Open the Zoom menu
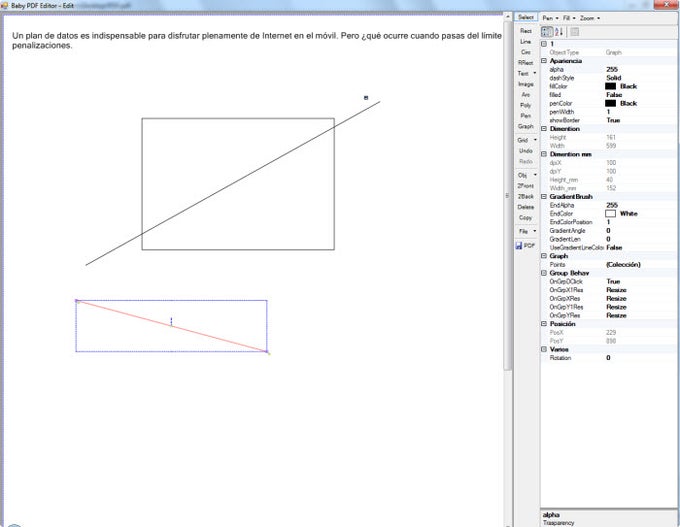The image size is (680, 527). pyautogui.click(x=589, y=18)
